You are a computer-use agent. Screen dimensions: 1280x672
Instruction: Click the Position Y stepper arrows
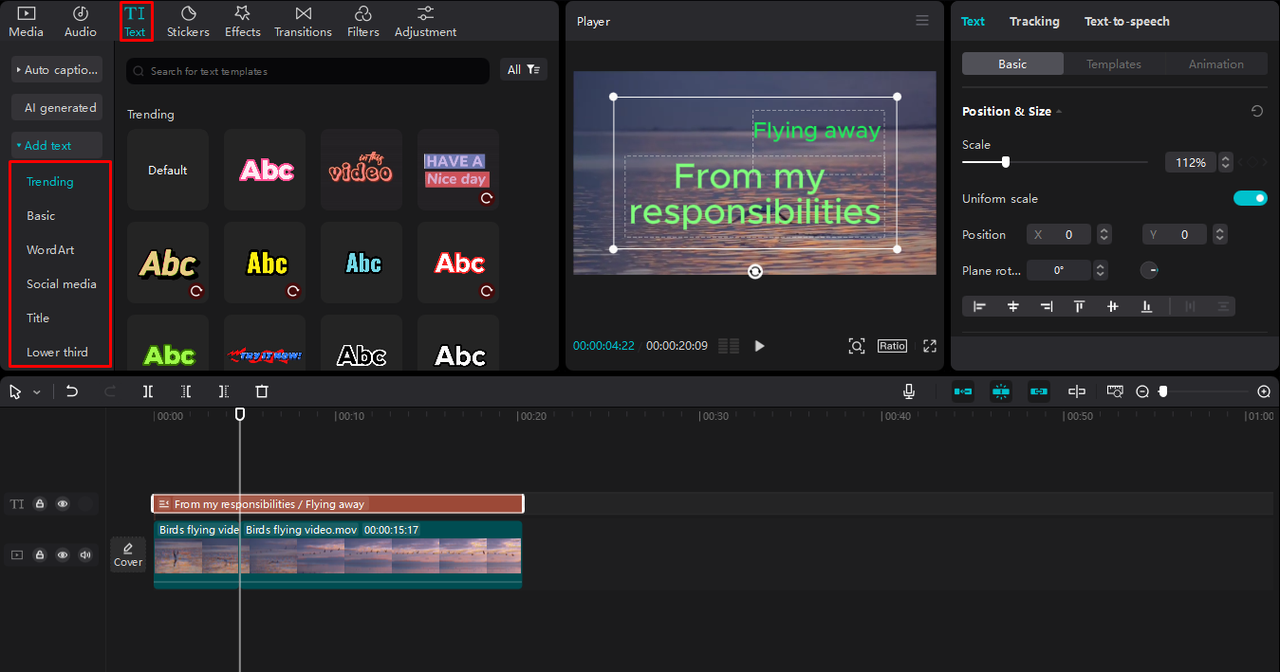tap(1220, 235)
